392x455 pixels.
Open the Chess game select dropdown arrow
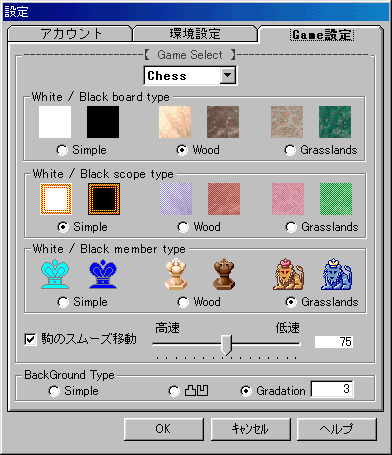[x=228, y=75]
